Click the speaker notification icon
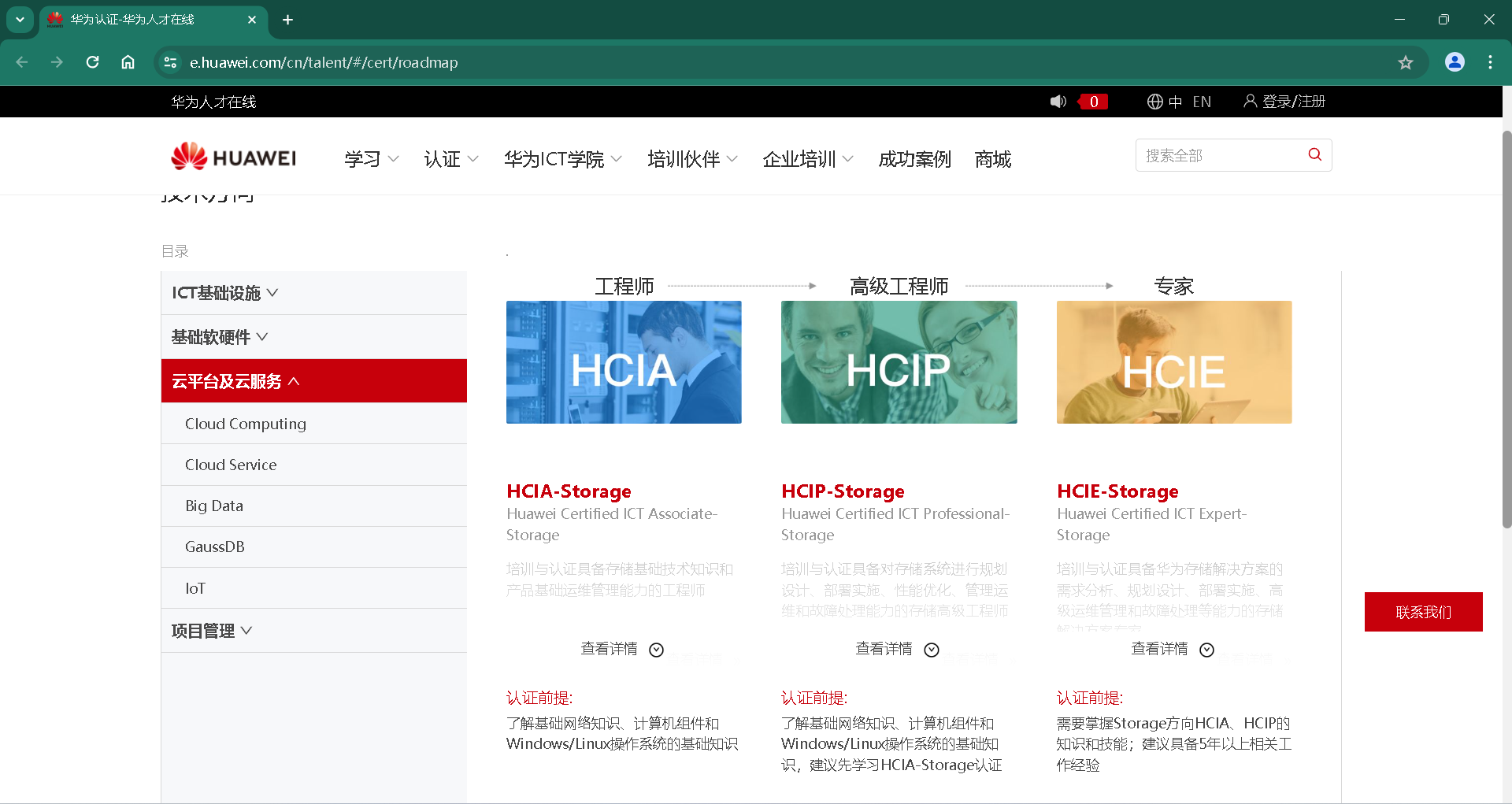The image size is (1512, 804). click(1058, 102)
